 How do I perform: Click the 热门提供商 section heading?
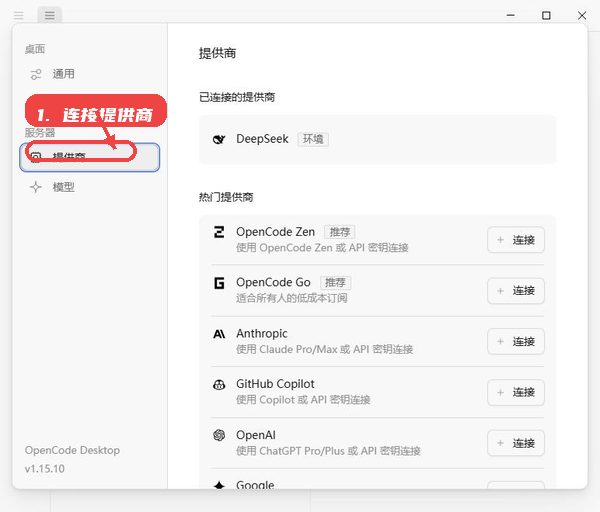[226, 197]
